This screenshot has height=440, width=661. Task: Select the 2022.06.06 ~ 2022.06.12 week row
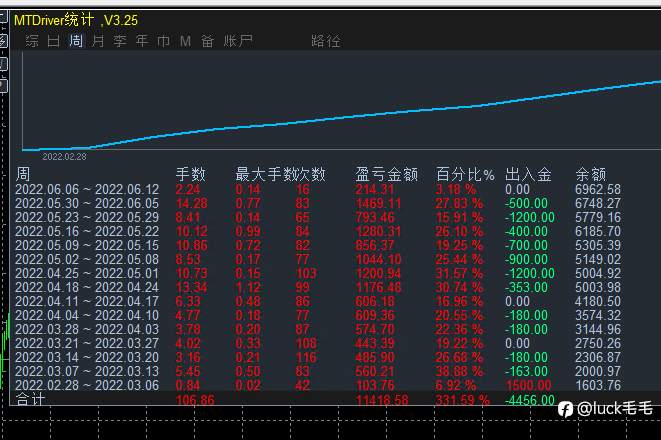point(87,189)
